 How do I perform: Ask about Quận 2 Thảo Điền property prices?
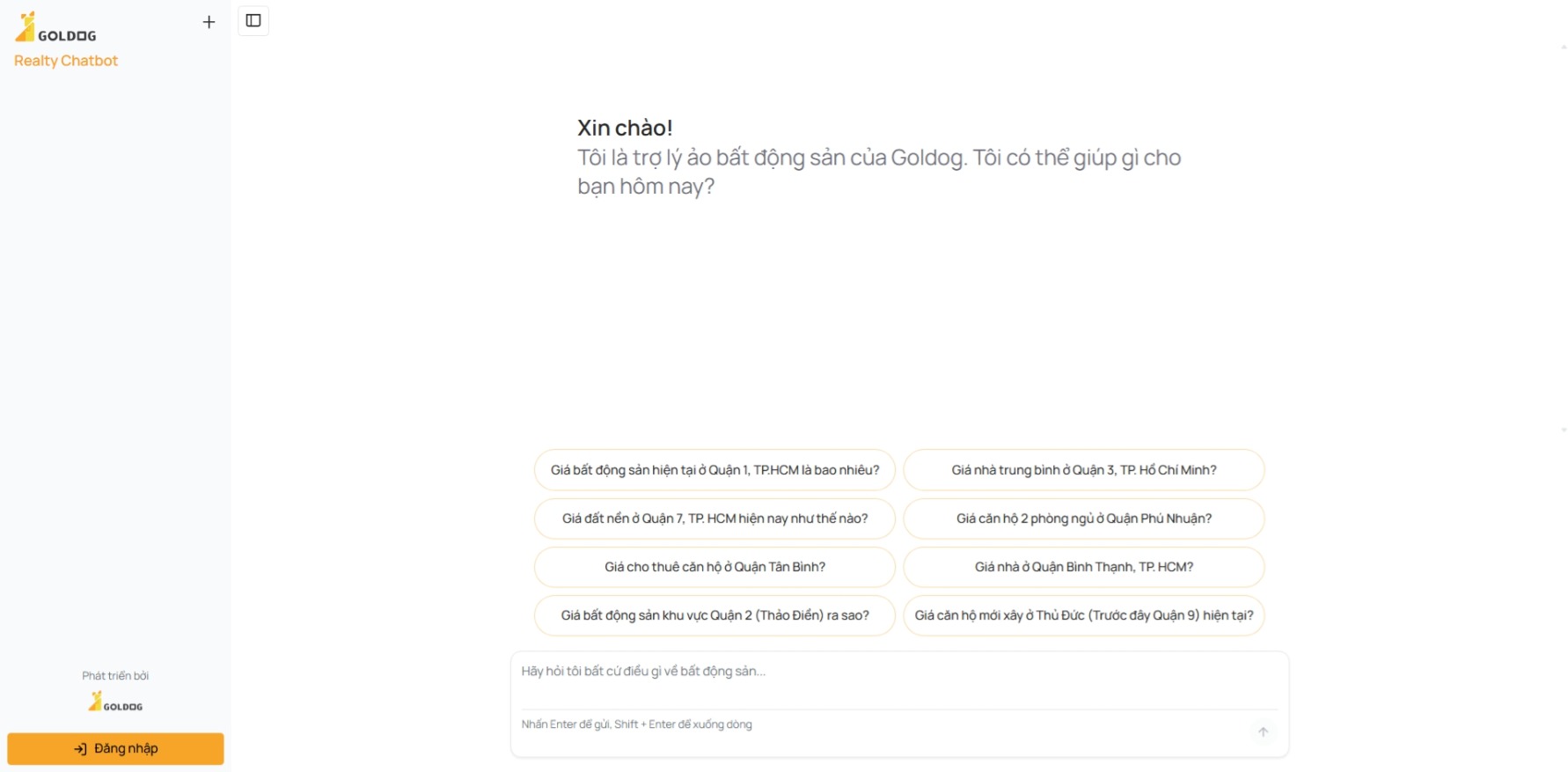pos(714,615)
